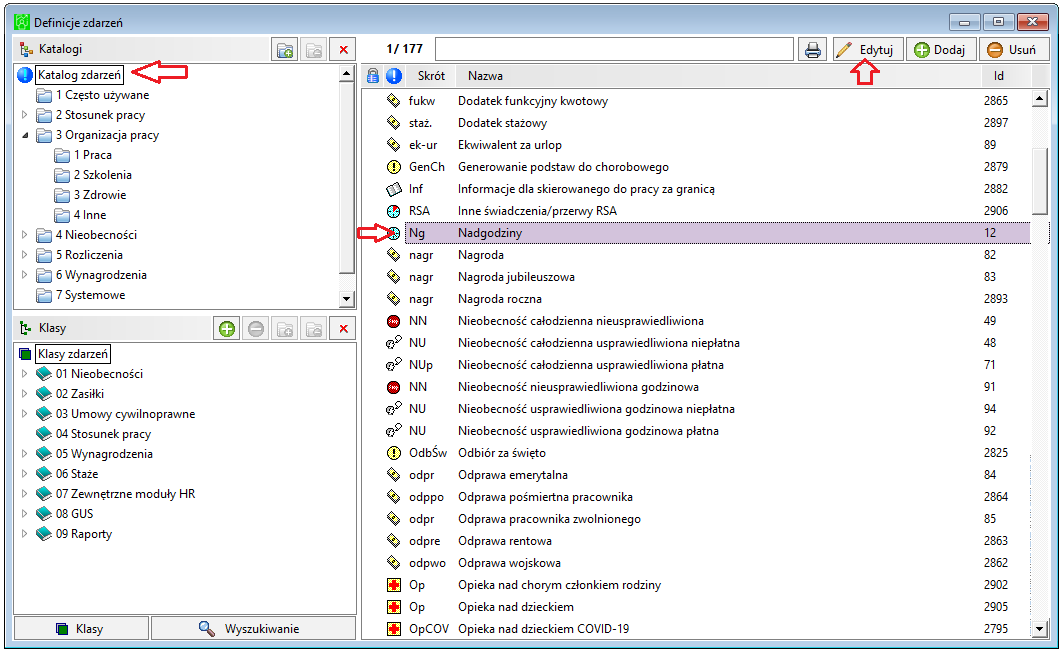
Task: Click the red stop icon for Nieobecność nieusprawiedliwiona godzinowa
Action: tap(393, 387)
